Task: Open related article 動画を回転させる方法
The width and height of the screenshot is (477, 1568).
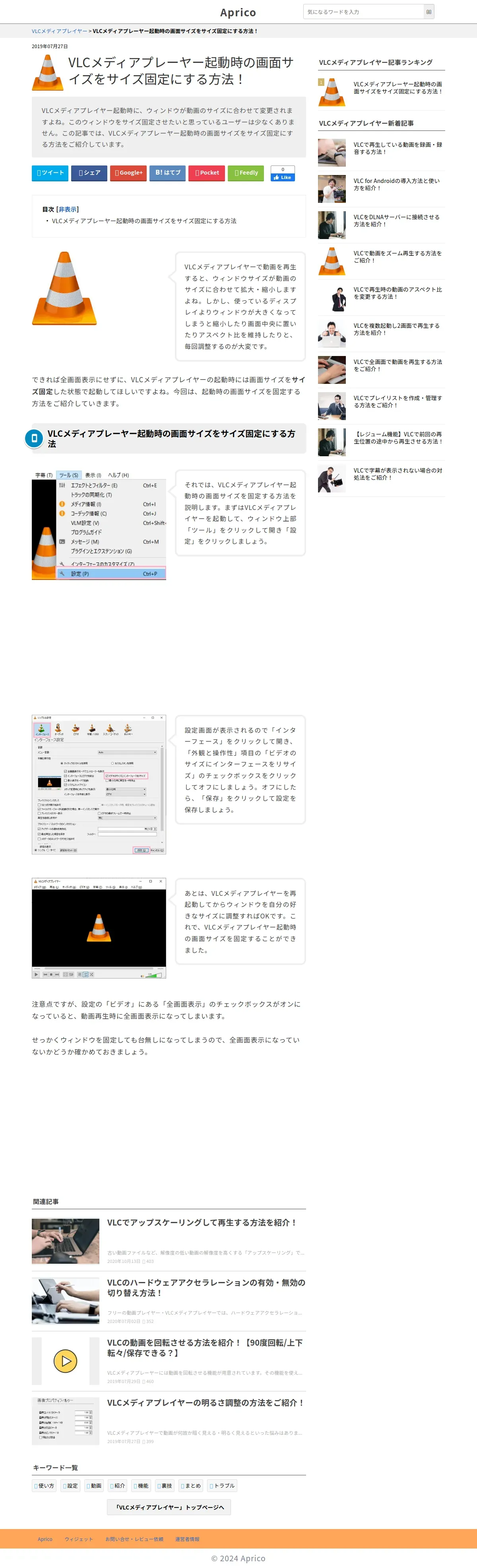Action: tap(205, 1348)
